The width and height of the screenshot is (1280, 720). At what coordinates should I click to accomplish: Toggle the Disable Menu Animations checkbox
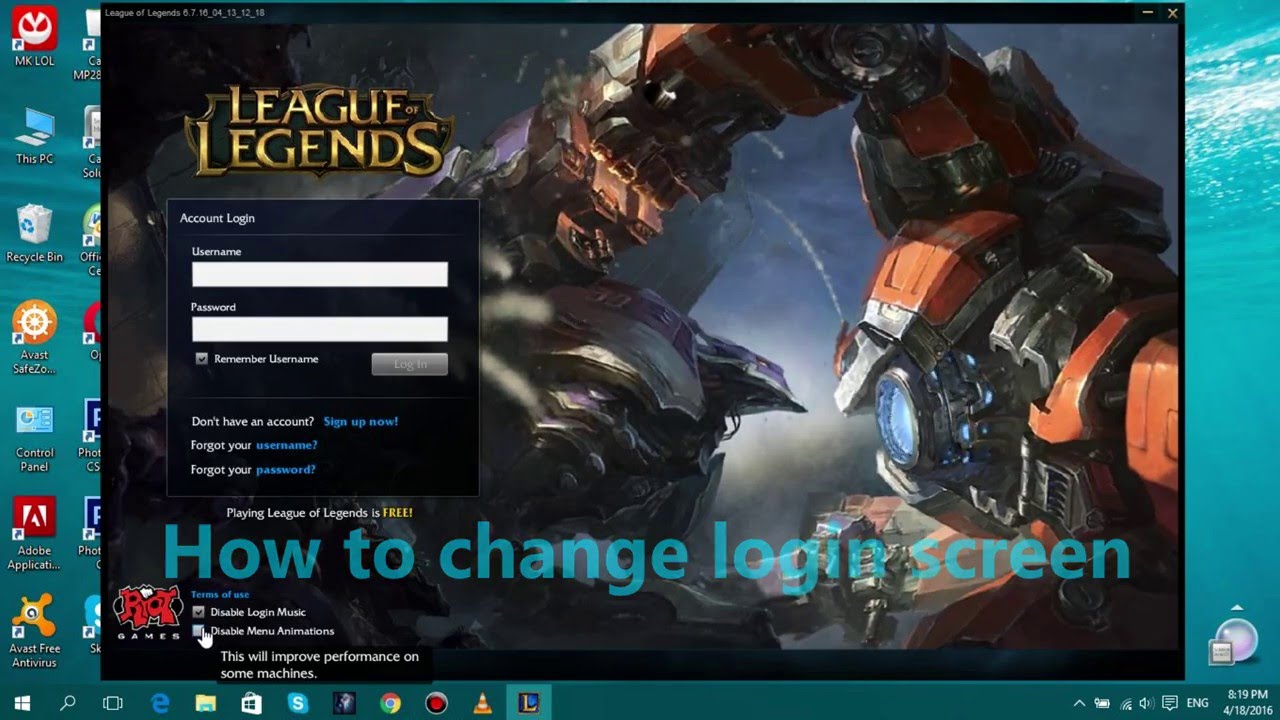coord(198,631)
